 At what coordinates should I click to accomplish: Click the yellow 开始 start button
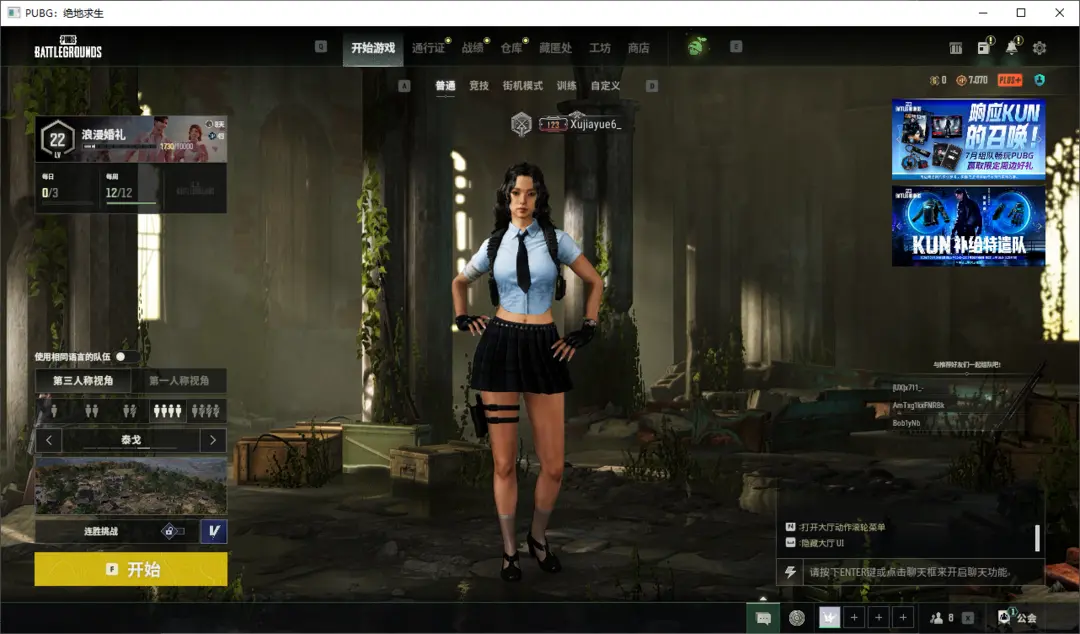tap(131, 569)
